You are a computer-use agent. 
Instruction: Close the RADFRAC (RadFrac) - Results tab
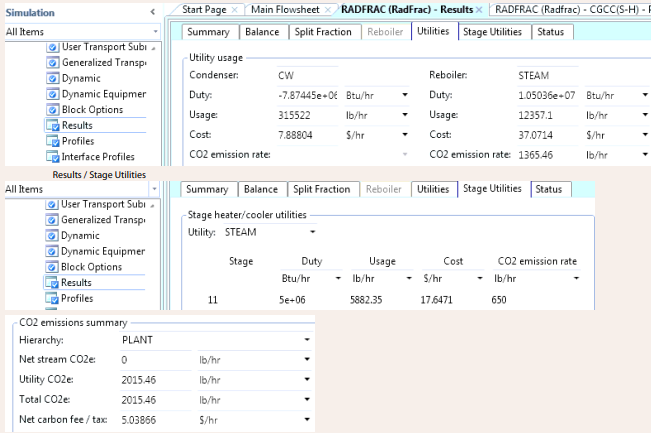tap(479, 9)
